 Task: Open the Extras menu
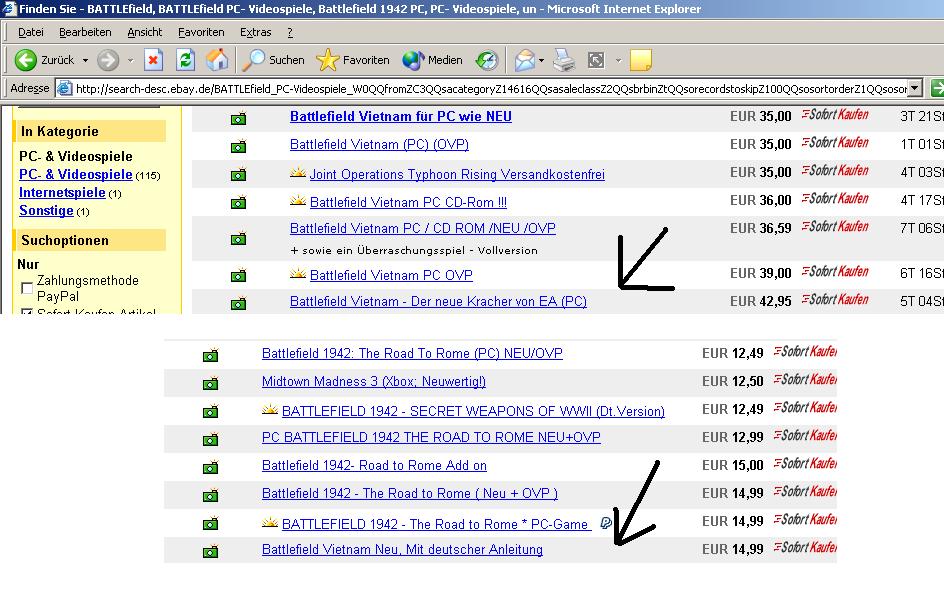[256, 32]
